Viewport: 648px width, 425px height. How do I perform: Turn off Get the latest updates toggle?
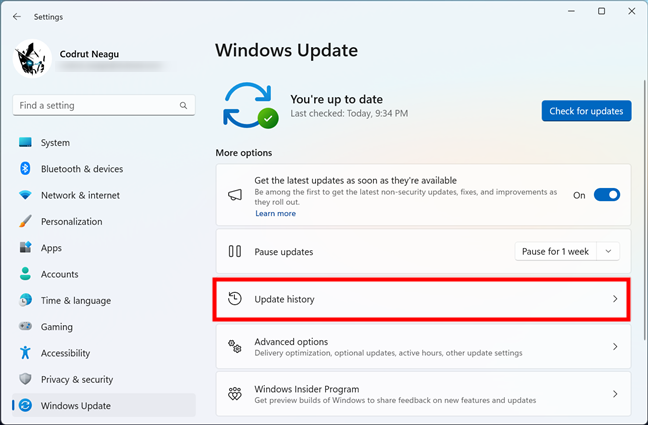tap(607, 195)
